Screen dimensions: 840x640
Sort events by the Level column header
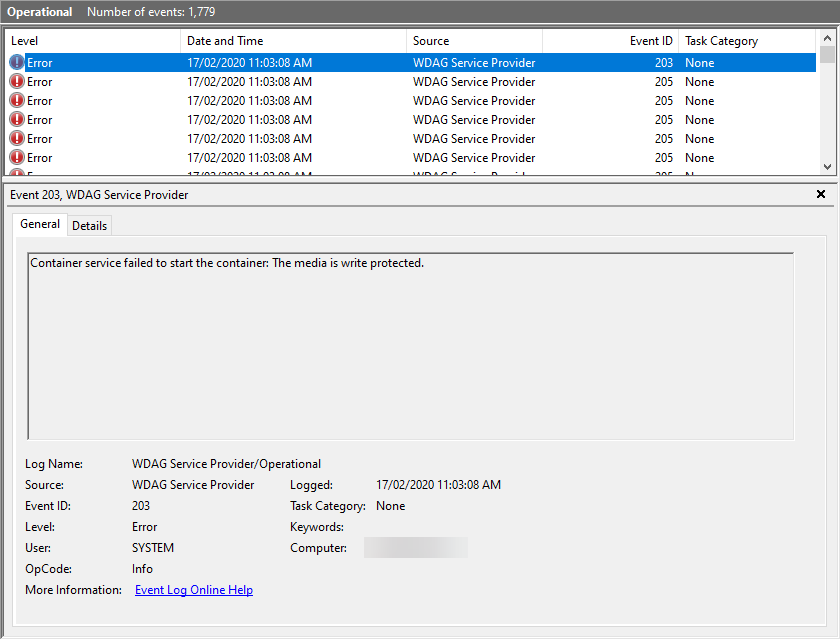pyautogui.click(x=93, y=41)
